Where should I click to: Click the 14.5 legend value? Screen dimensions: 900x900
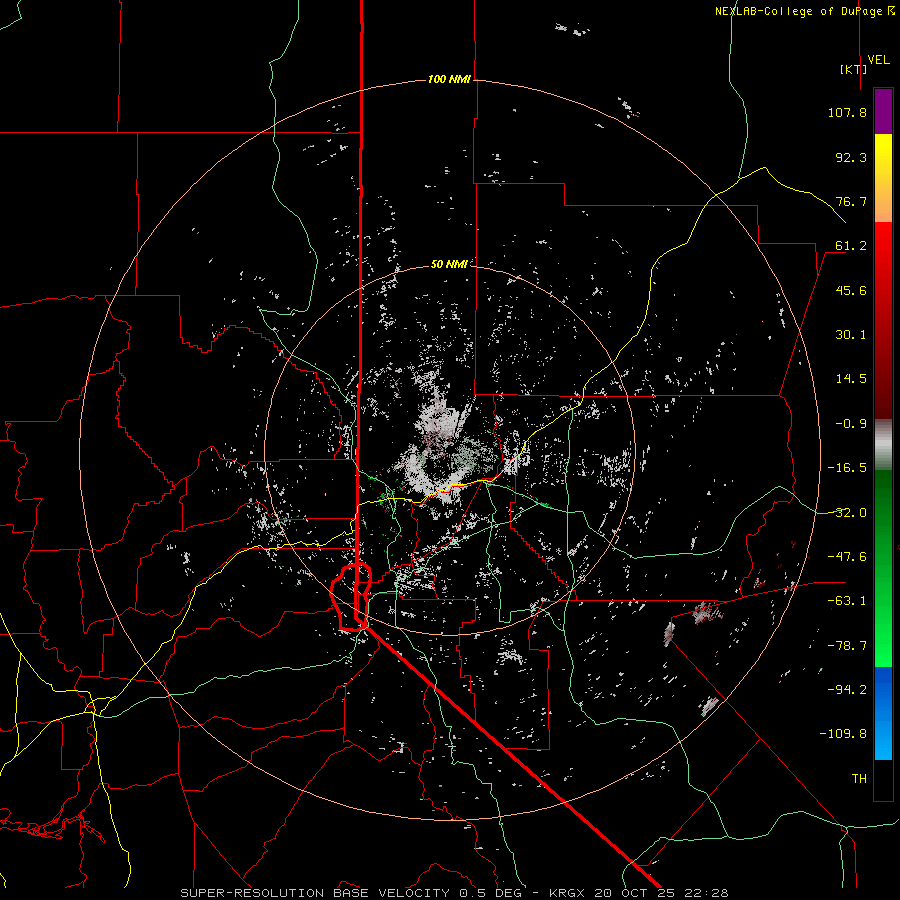(851, 379)
